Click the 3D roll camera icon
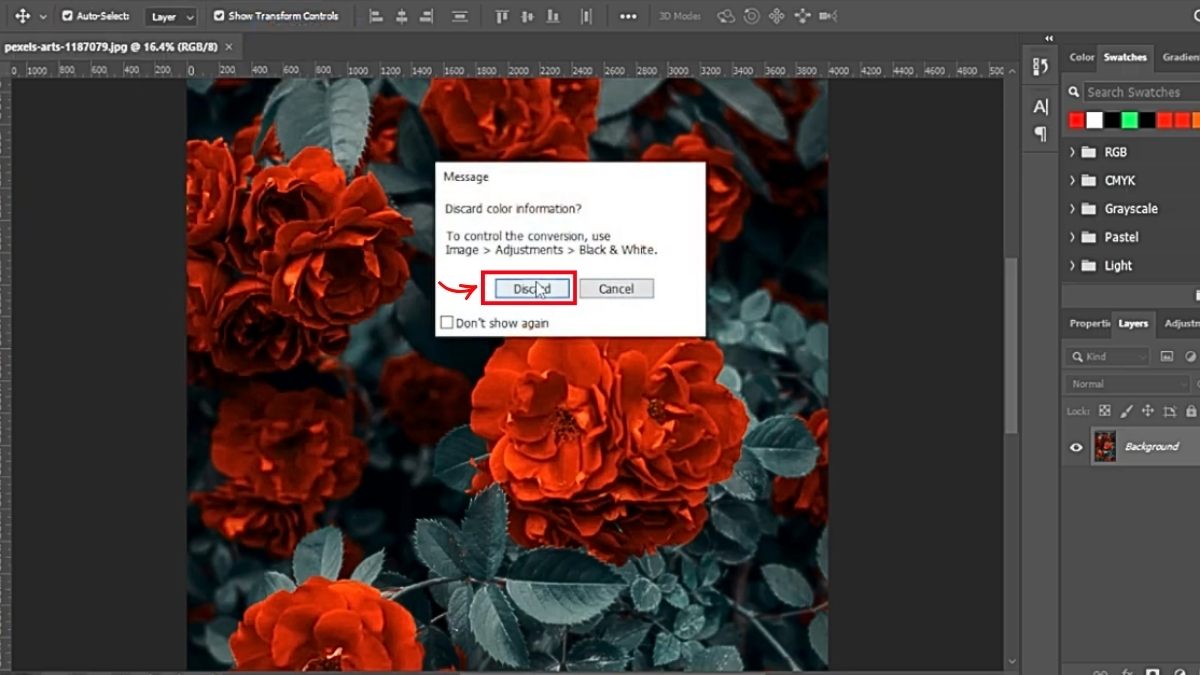Viewport: 1200px width, 675px height. [751, 16]
